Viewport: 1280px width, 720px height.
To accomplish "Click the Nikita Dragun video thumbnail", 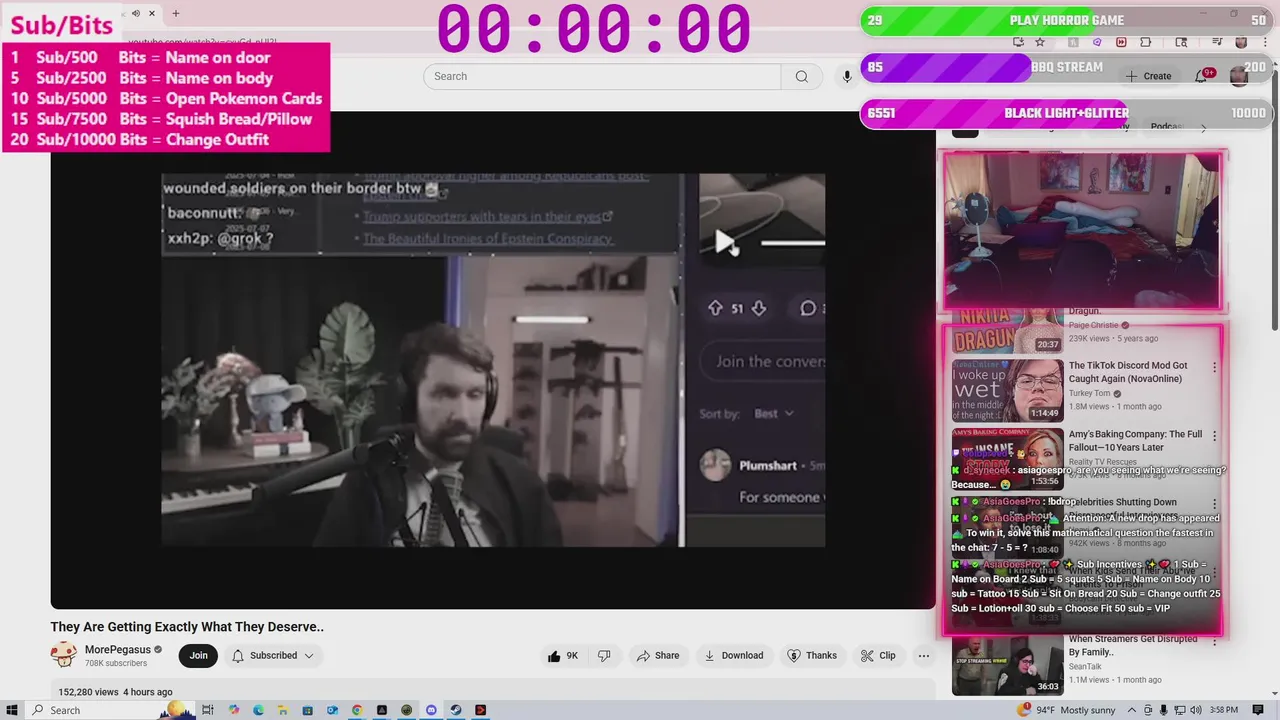I will [x=1007, y=332].
